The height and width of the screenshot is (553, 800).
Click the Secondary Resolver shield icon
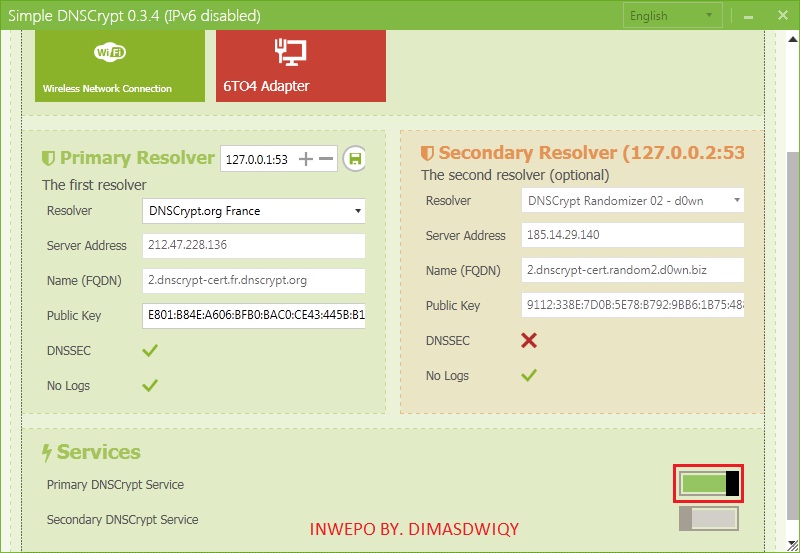coord(427,153)
